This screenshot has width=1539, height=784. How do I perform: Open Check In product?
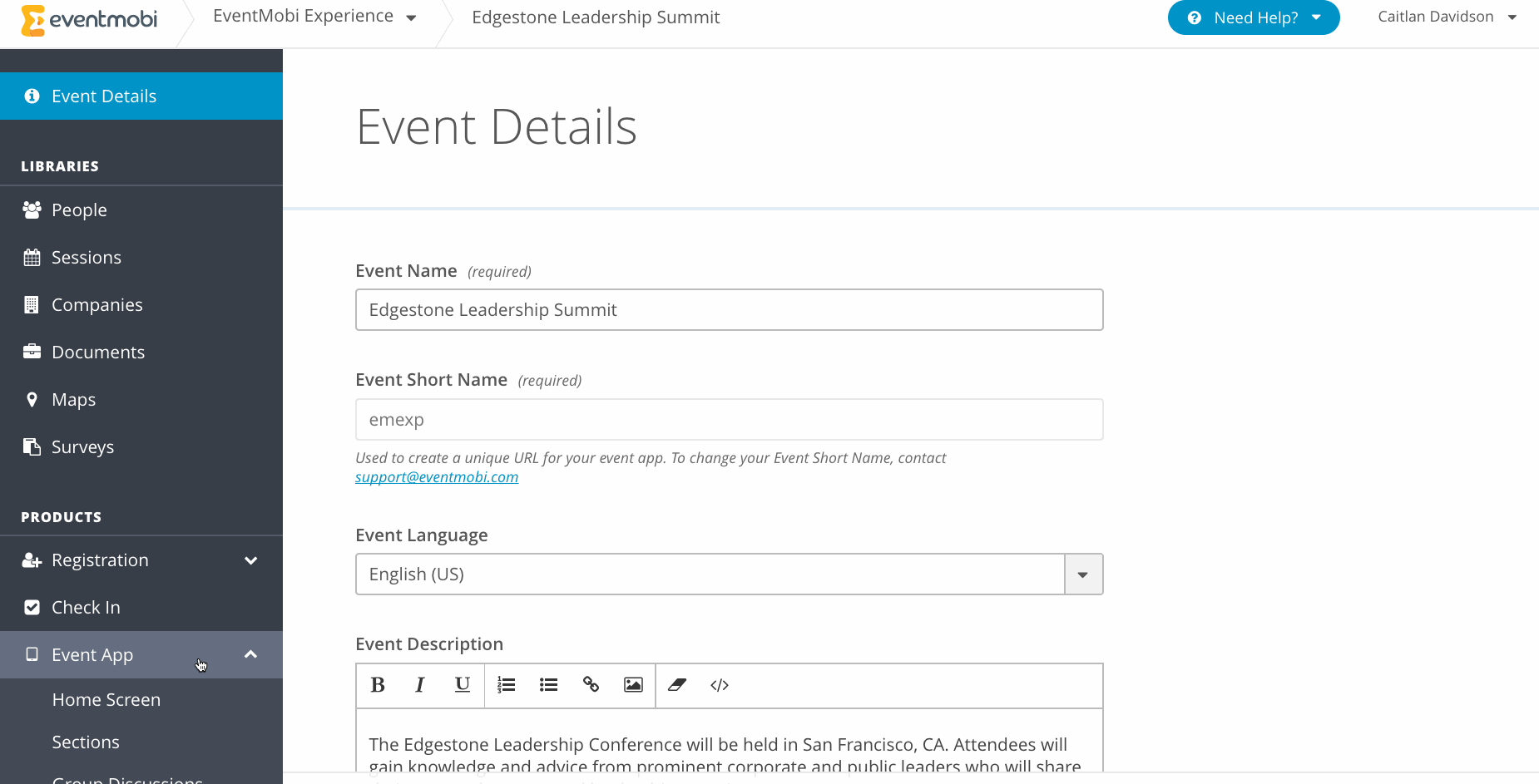coord(141,608)
